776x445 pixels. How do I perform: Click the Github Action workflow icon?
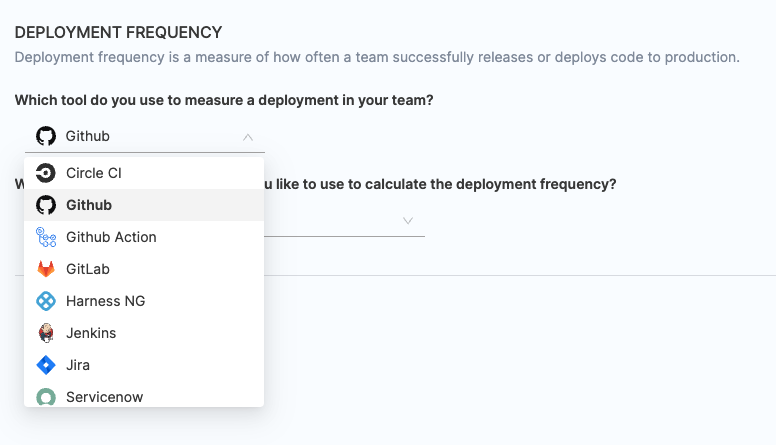pos(45,237)
